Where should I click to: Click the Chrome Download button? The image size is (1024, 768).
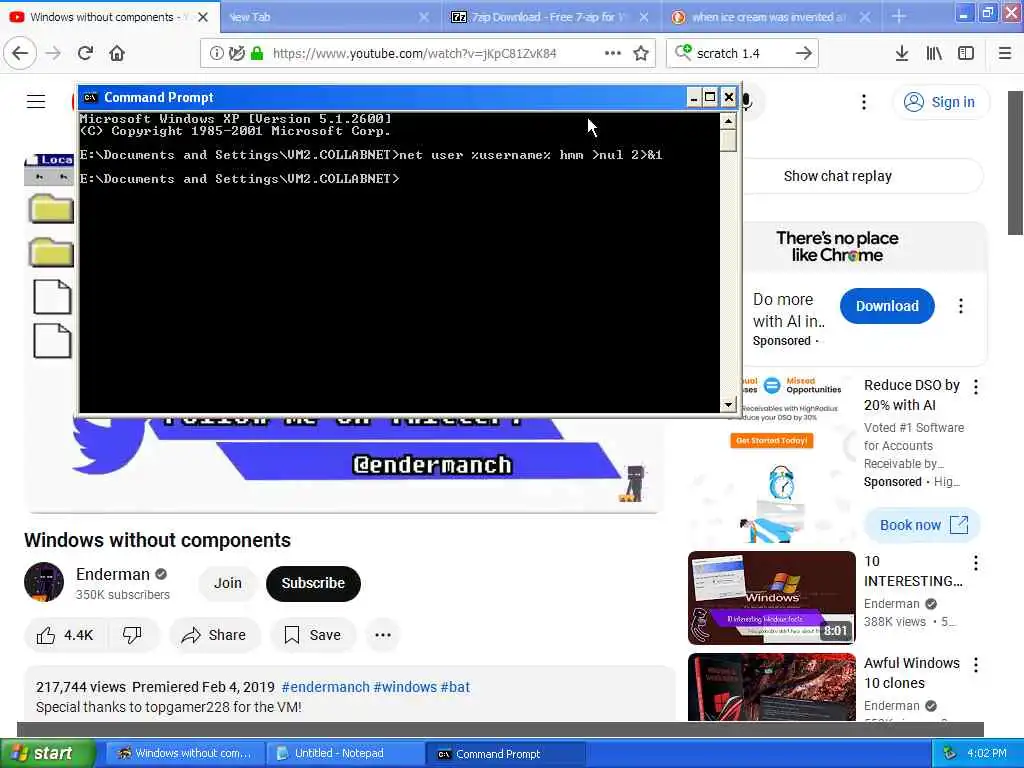tap(887, 306)
